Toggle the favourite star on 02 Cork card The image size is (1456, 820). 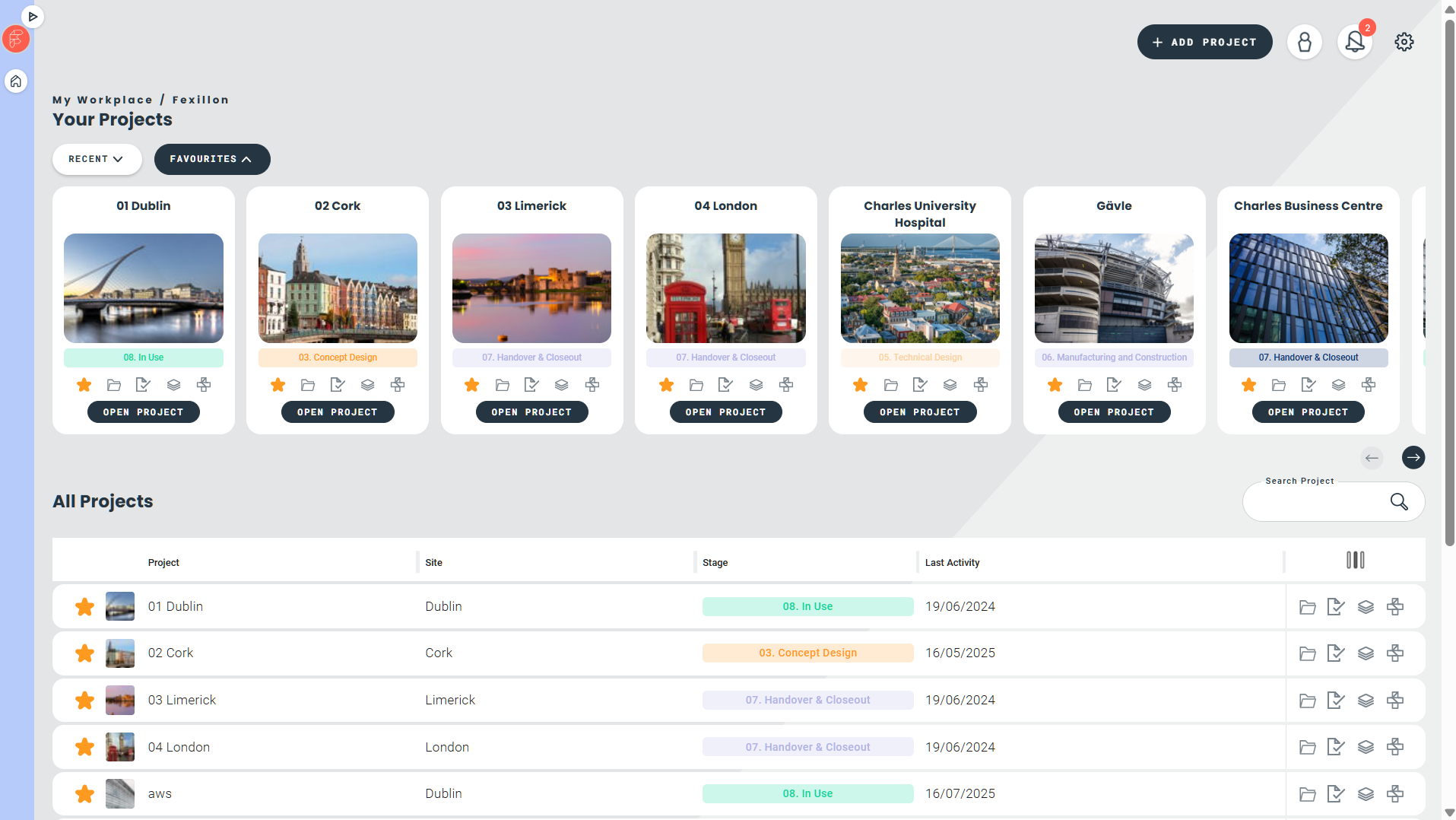278,385
